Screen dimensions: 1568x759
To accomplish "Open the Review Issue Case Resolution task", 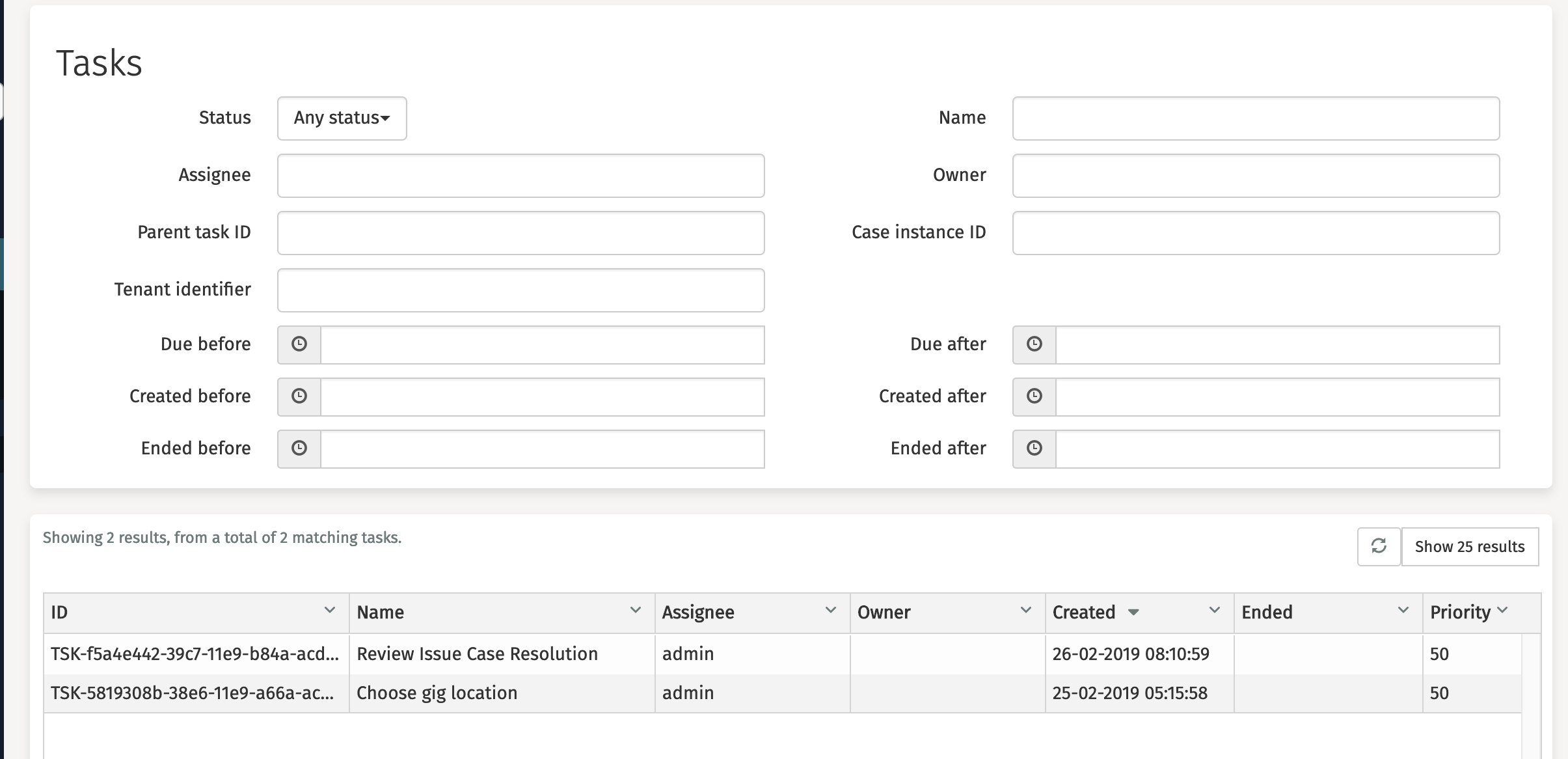I will click(477, 654).
